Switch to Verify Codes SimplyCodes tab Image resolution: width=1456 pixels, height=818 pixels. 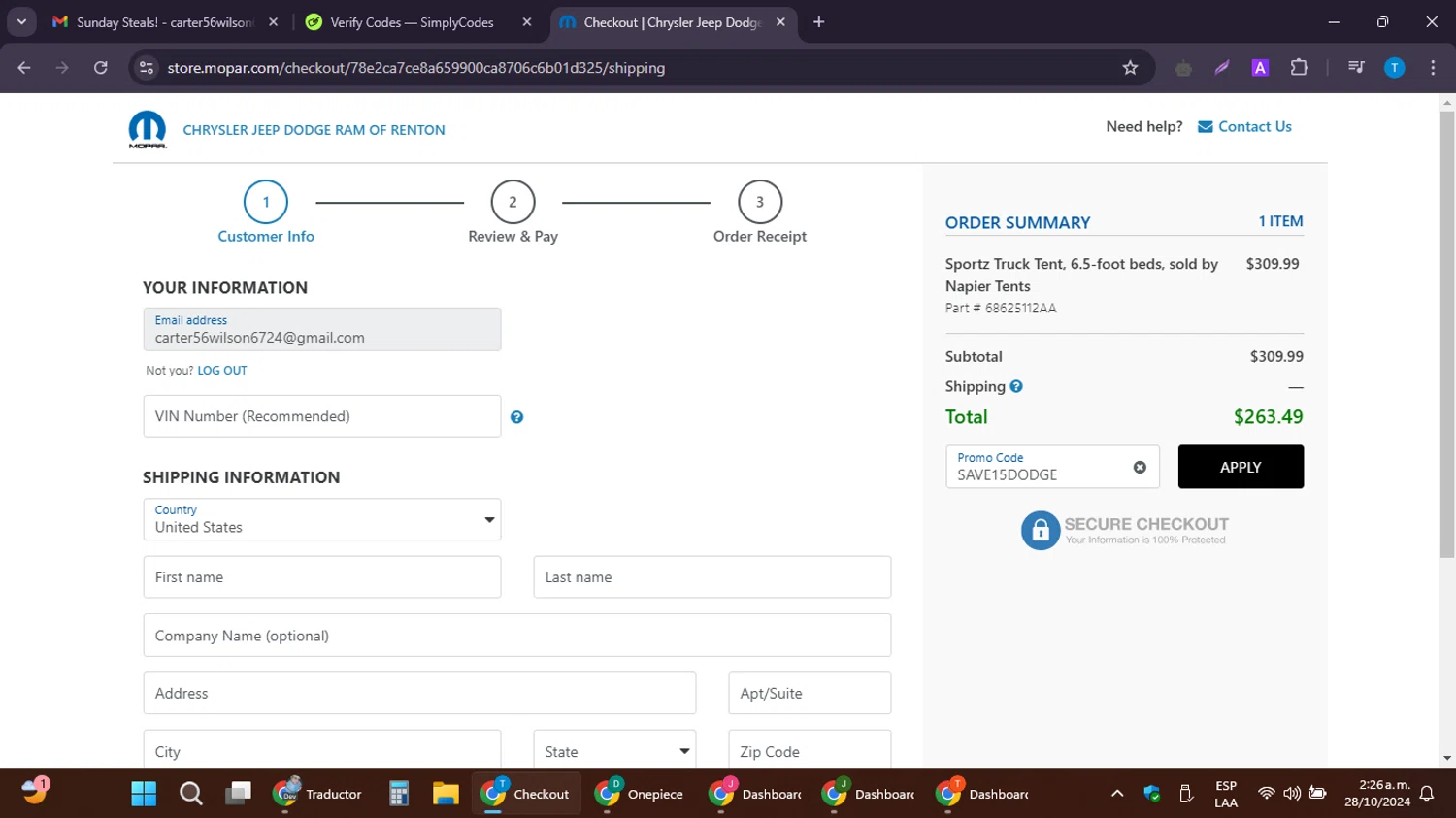[x=412, y=22]
